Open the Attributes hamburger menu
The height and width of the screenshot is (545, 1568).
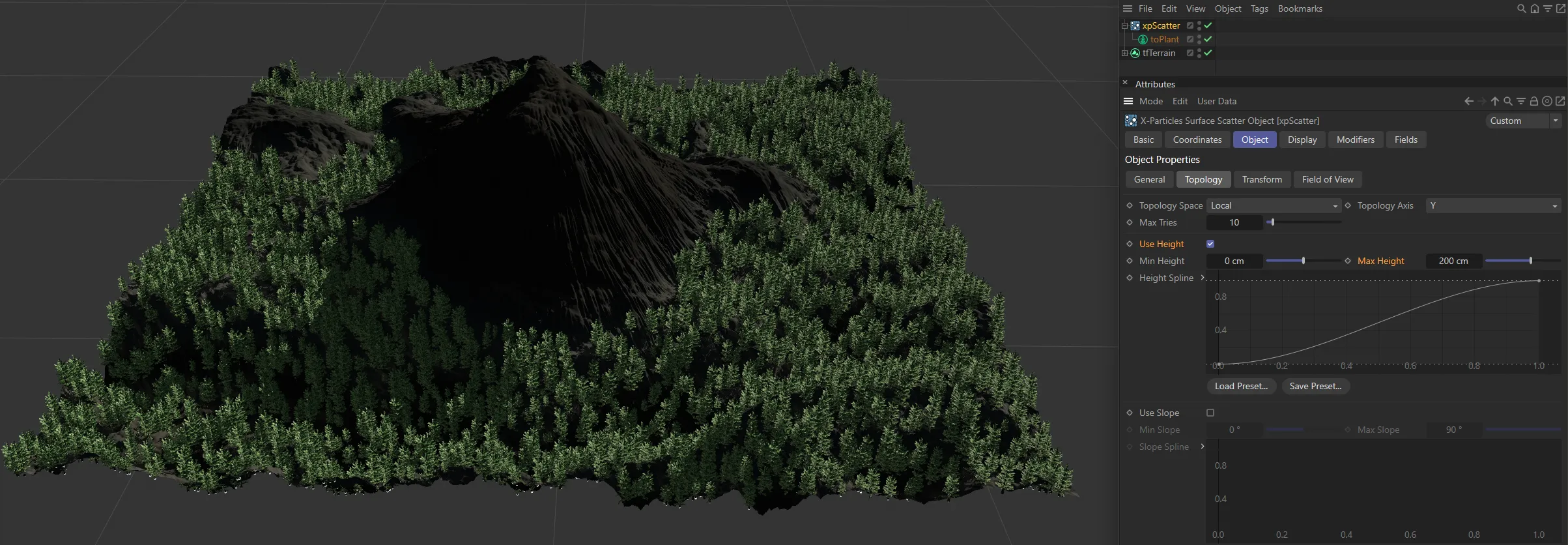pyautogui.click(x=1128, y=101)
